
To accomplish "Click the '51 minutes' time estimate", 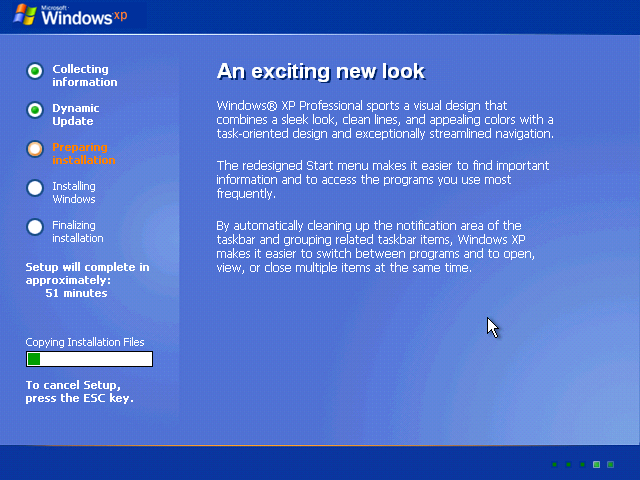I will (76, 293).
